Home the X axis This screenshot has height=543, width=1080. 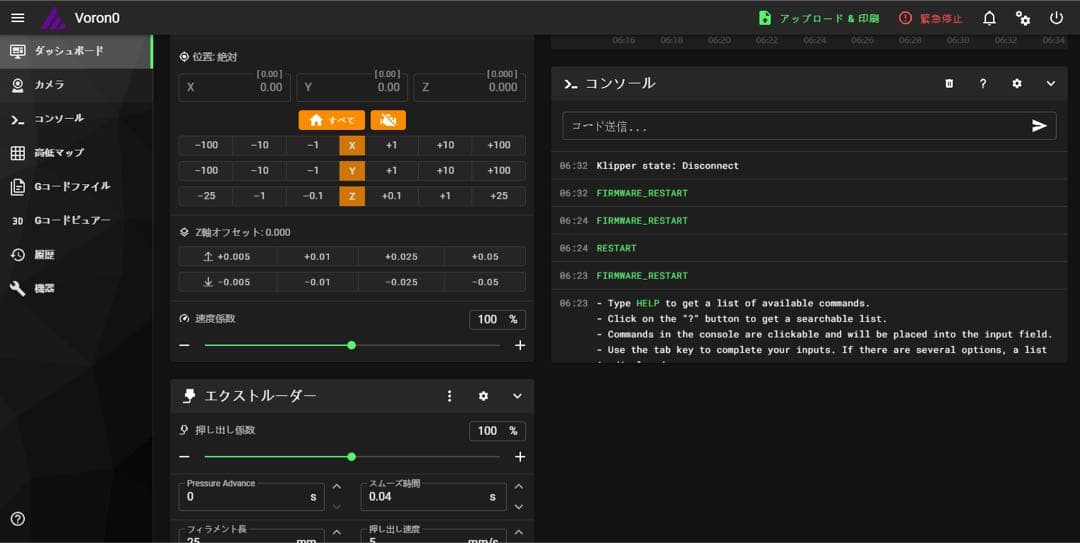point(352,145)
